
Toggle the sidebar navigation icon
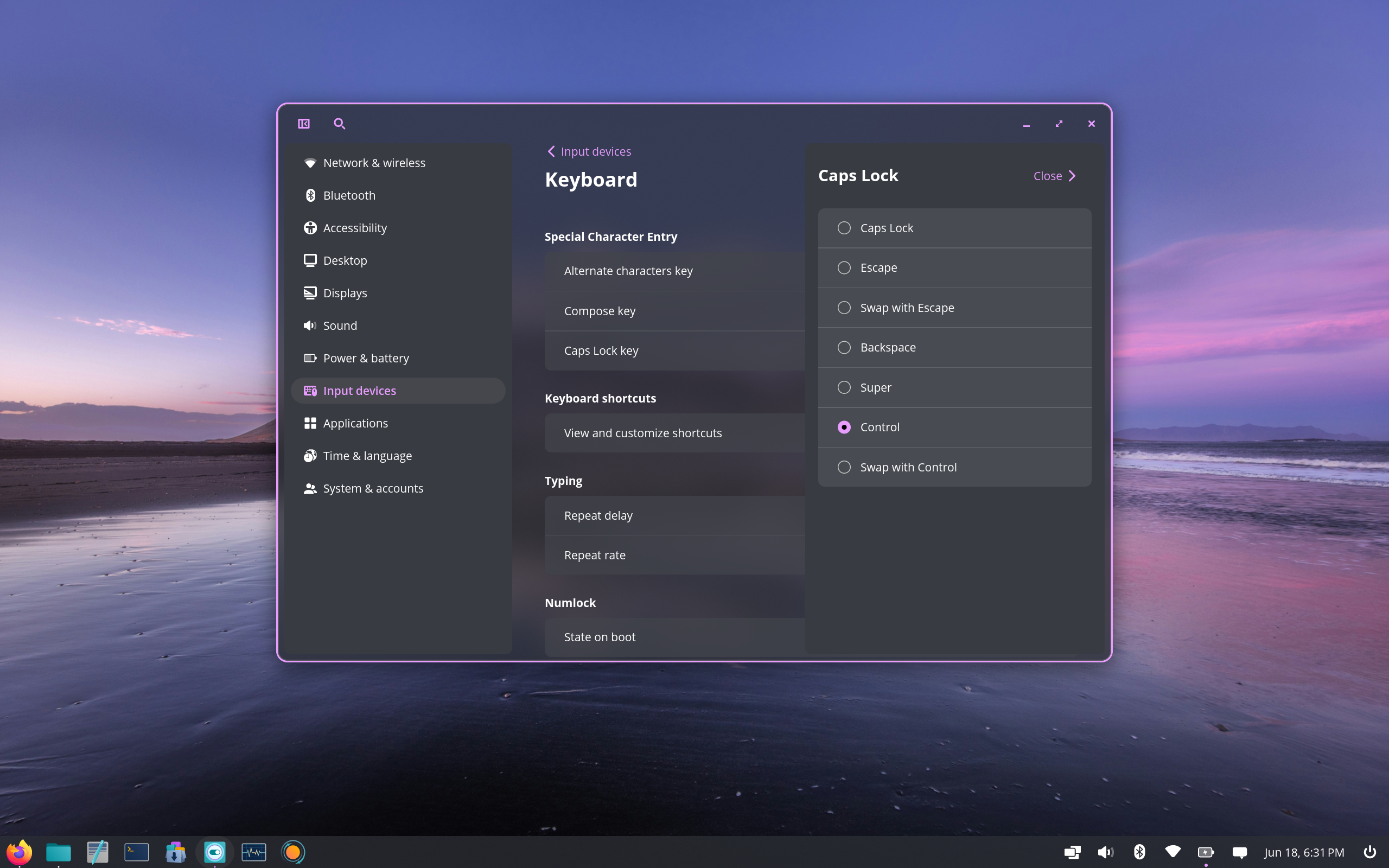click(304, 124)
